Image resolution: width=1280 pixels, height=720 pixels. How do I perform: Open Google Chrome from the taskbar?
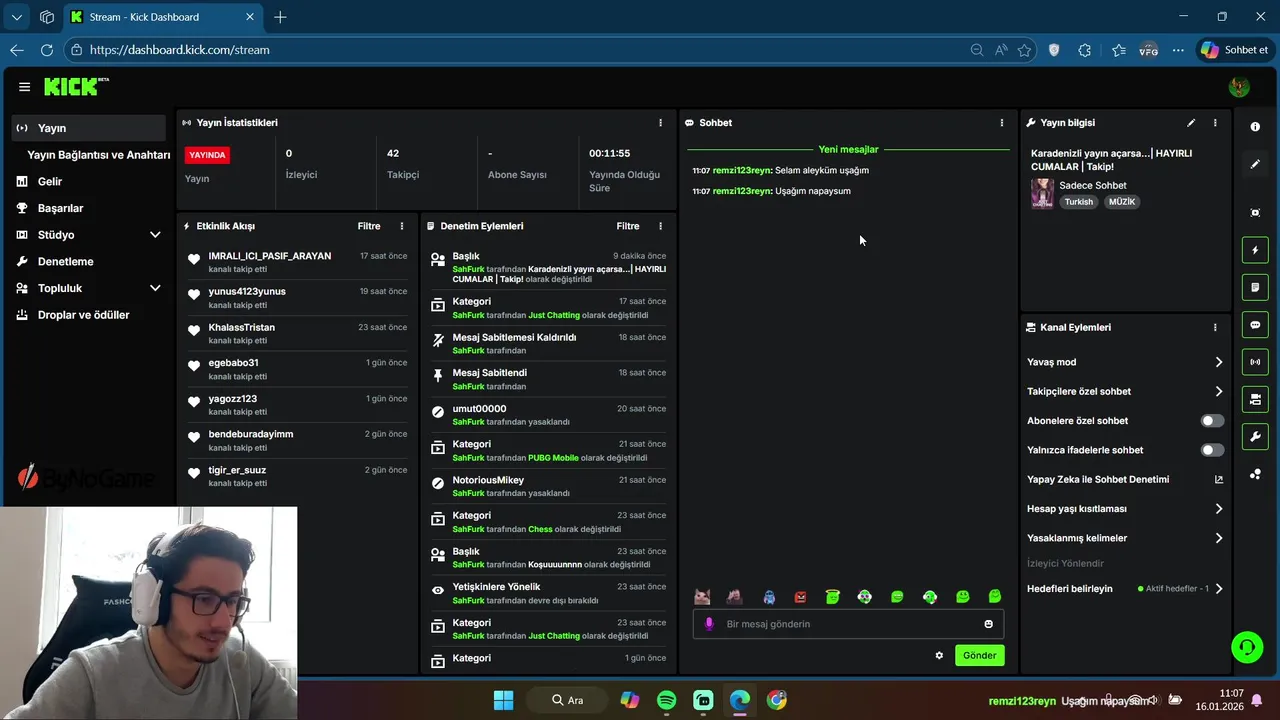[777, 700]
